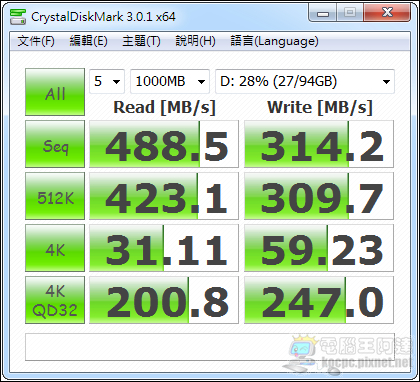Image resolution: width=420 pixels, height=382 pixels.
Task: Click the empty comment field at bottom
Action: [x=210, y=347]
